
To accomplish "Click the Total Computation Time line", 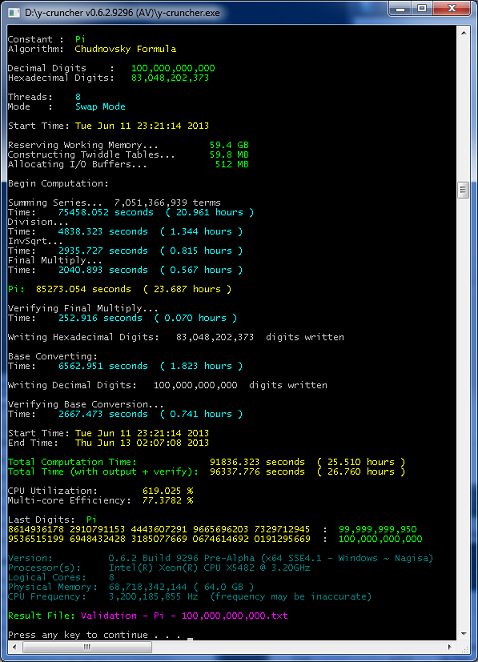I will [206, 462].
